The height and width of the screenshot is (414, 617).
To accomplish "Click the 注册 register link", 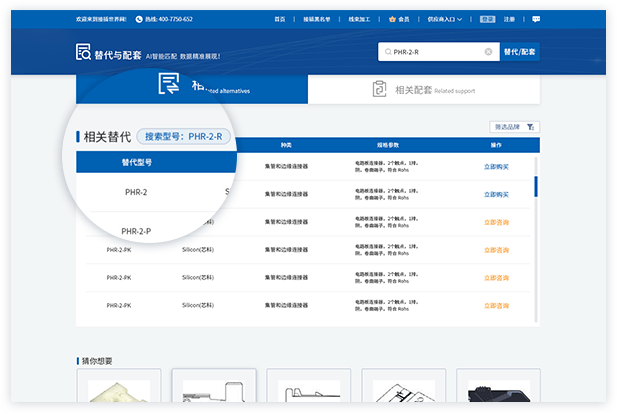I will tap(509, 19).
